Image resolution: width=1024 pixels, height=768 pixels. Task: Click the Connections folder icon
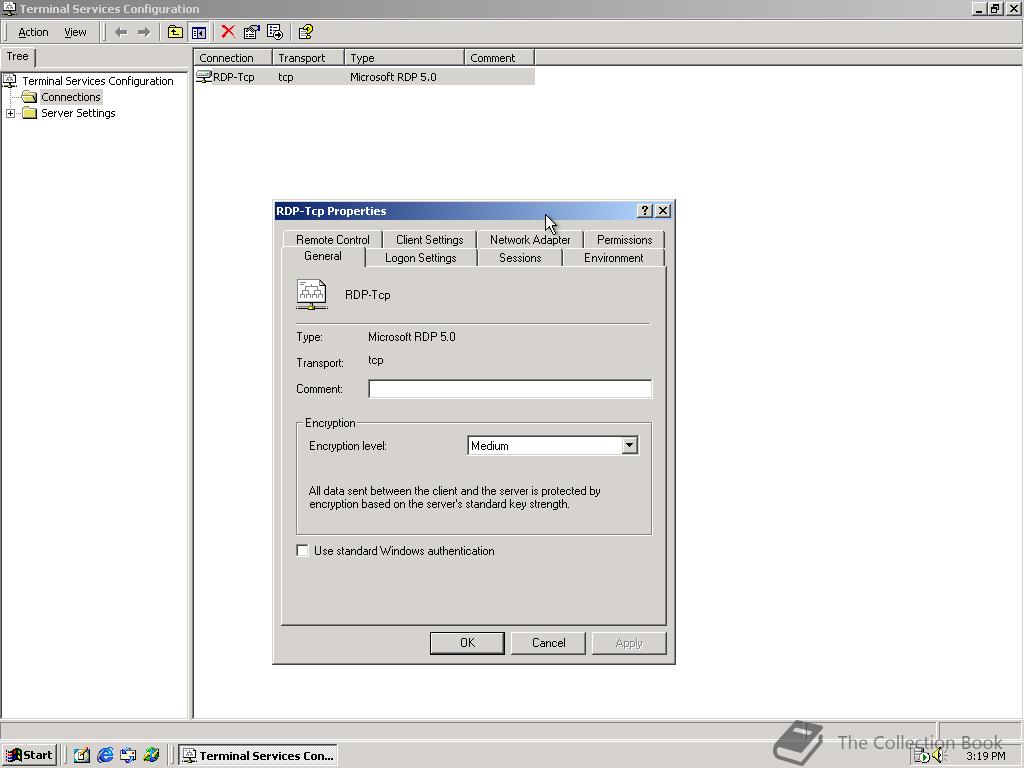29,97
